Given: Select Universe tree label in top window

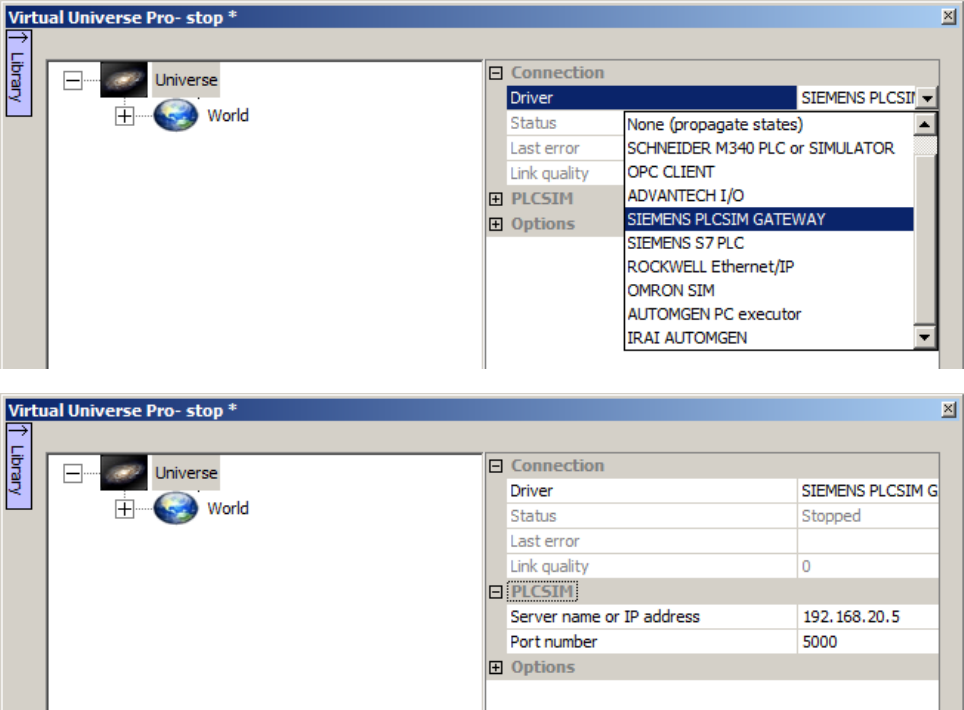Looking at the screenshot, I should tap(186, 80).
